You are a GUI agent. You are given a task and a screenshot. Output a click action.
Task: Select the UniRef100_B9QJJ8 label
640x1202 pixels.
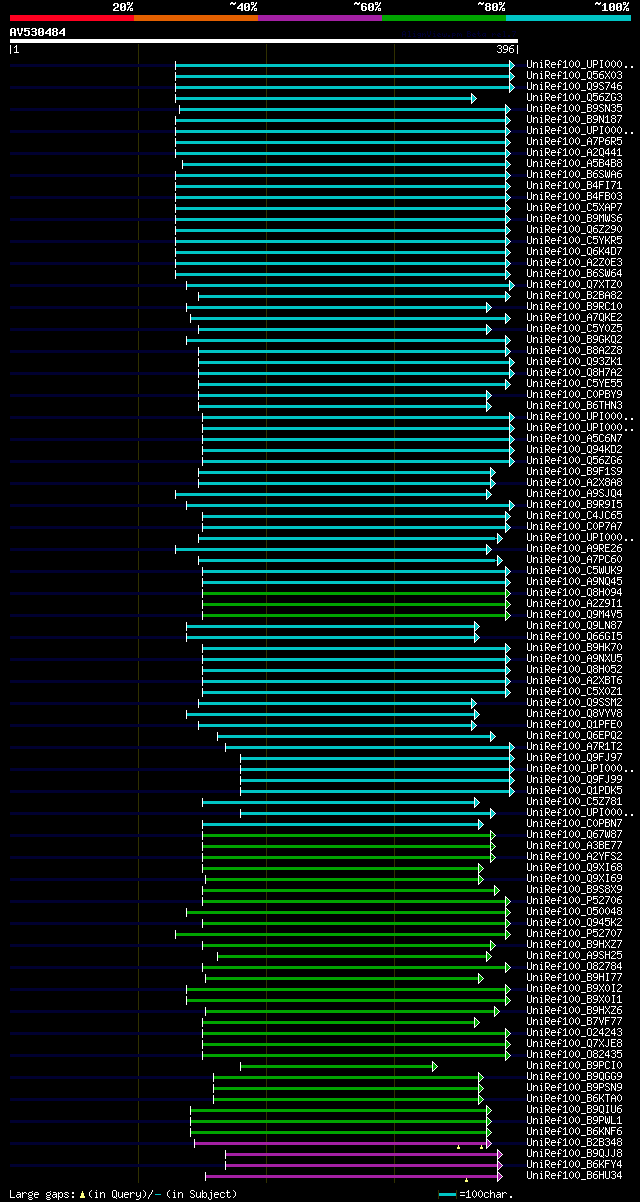click(x=574, y=1153)
